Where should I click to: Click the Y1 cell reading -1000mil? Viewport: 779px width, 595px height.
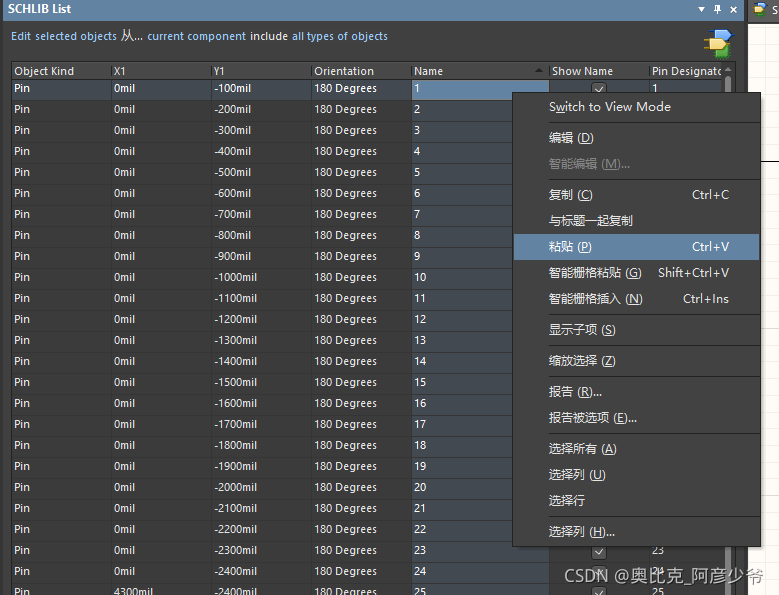click(x=262, y=277)
